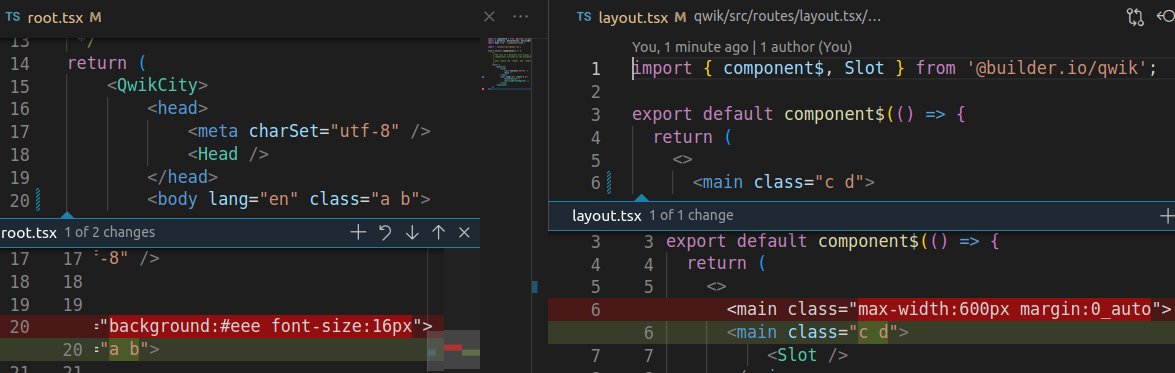This screenshot has width=1175, height=373.
Task: Click 'return (' on root.tsx line 14
Action: click(106, 64)
